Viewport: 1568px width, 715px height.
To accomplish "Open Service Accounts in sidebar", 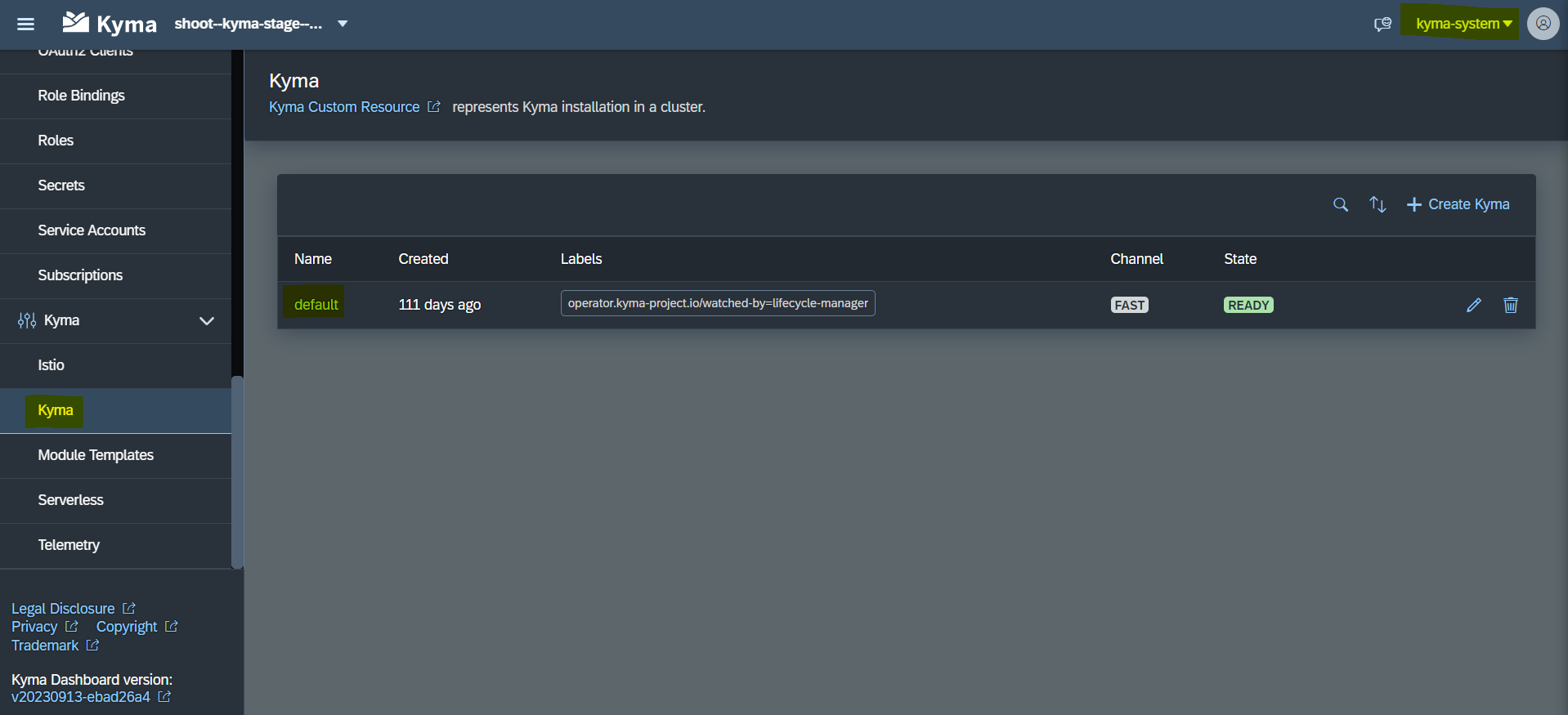I will click(115, 231).
